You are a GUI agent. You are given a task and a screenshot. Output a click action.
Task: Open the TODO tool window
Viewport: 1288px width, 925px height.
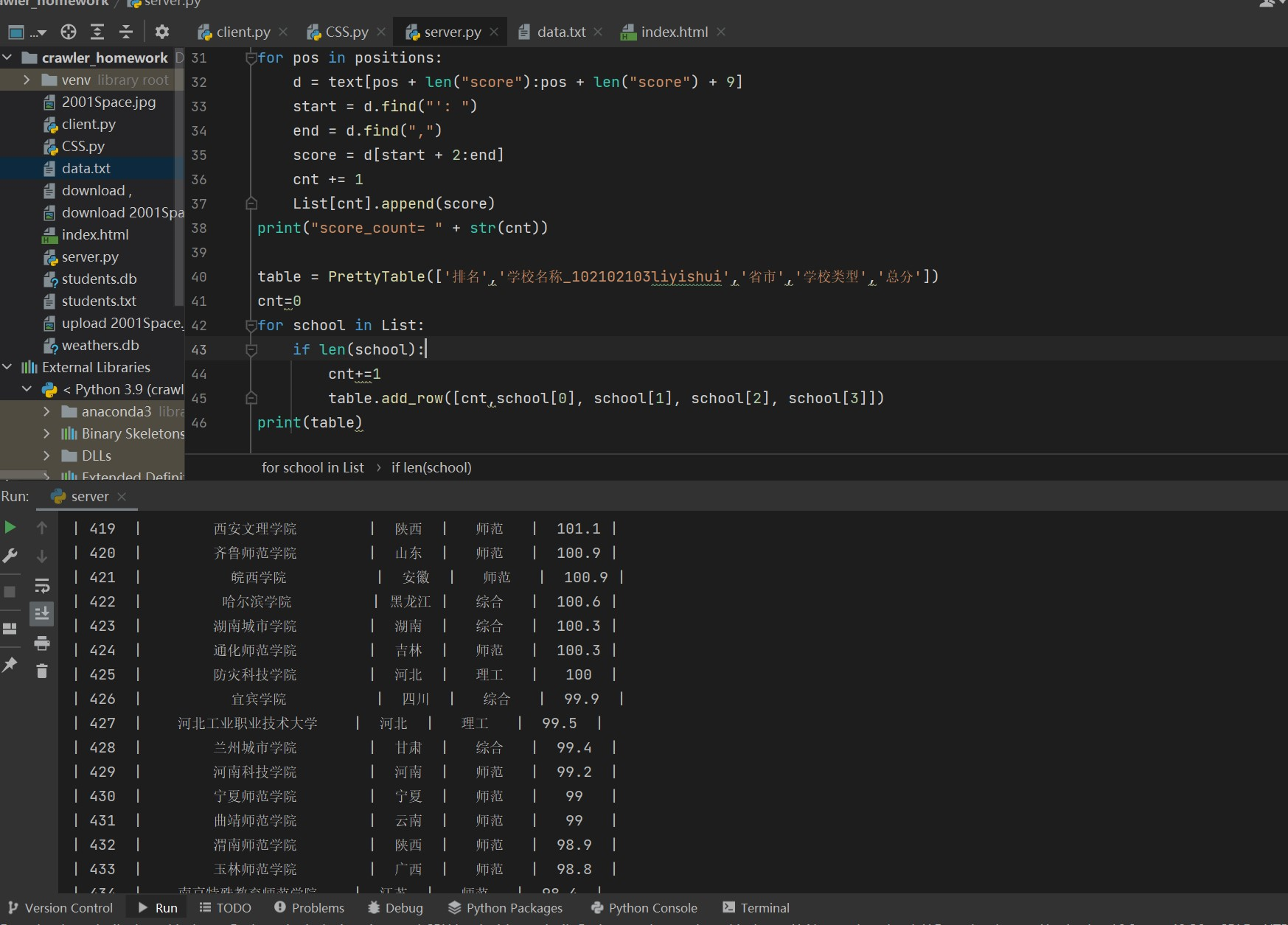225,908
